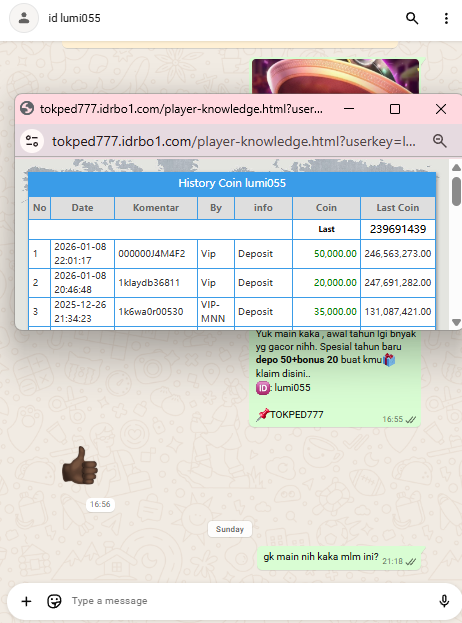This screenshot has height=623, width=462.
Task: Start voice message with microphone
Action: (444, 601)
